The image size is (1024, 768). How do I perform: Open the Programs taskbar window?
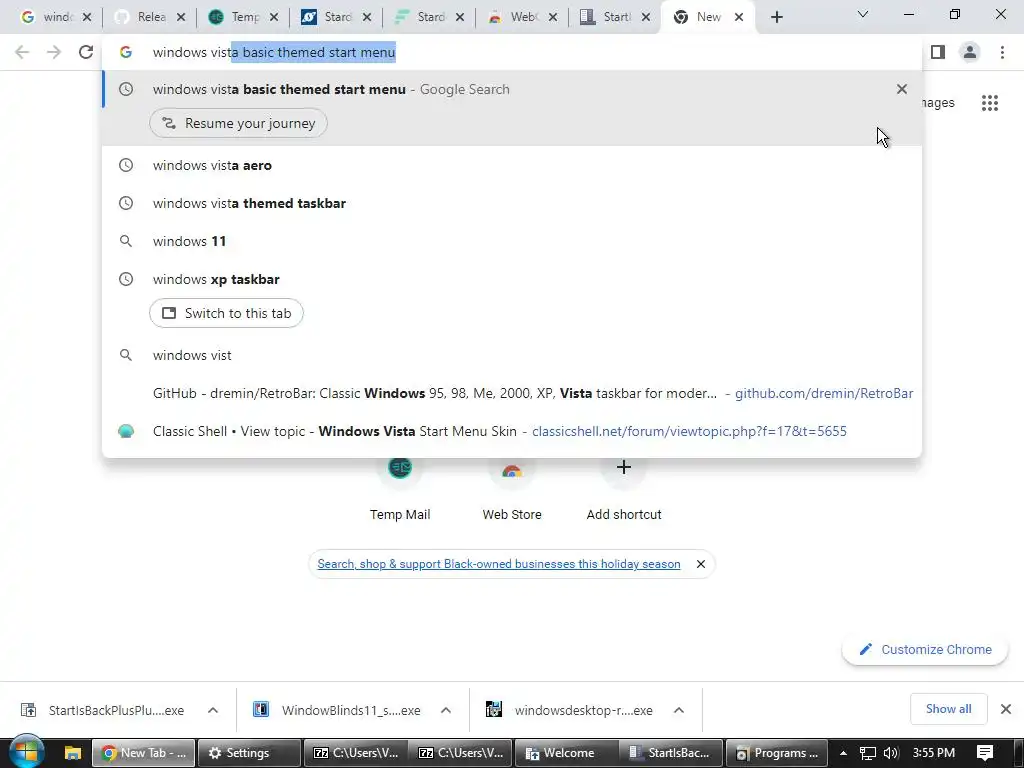point(777,753)
